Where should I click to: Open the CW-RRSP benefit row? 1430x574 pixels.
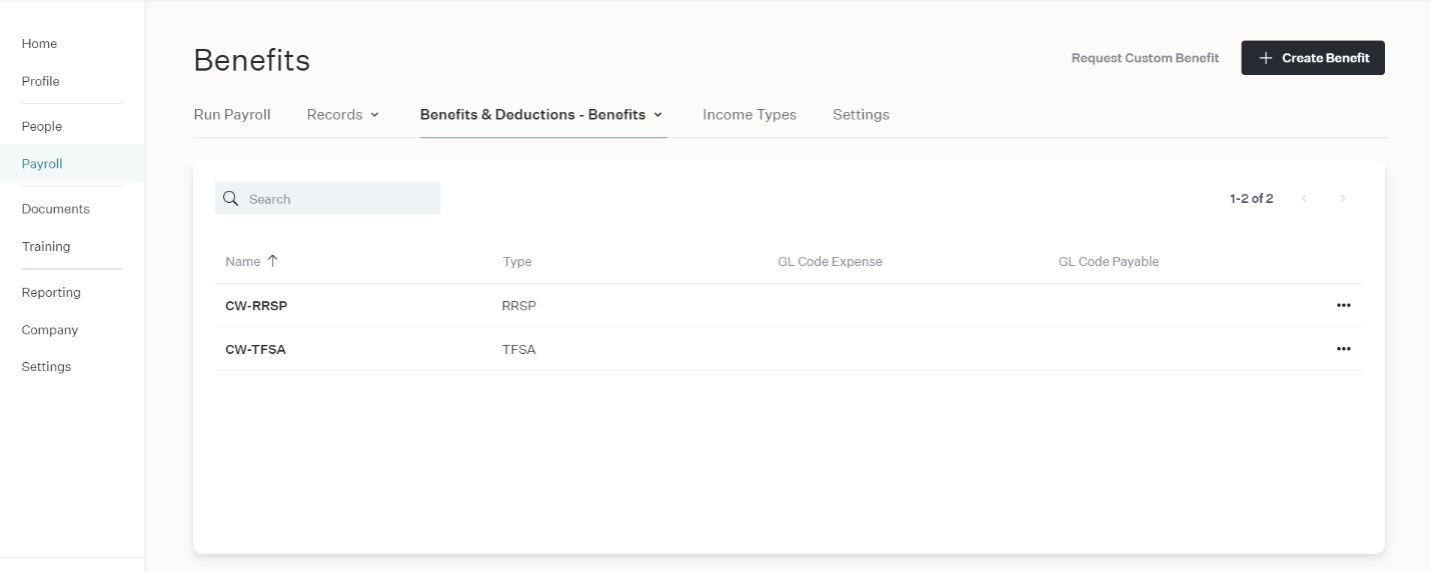789,306
